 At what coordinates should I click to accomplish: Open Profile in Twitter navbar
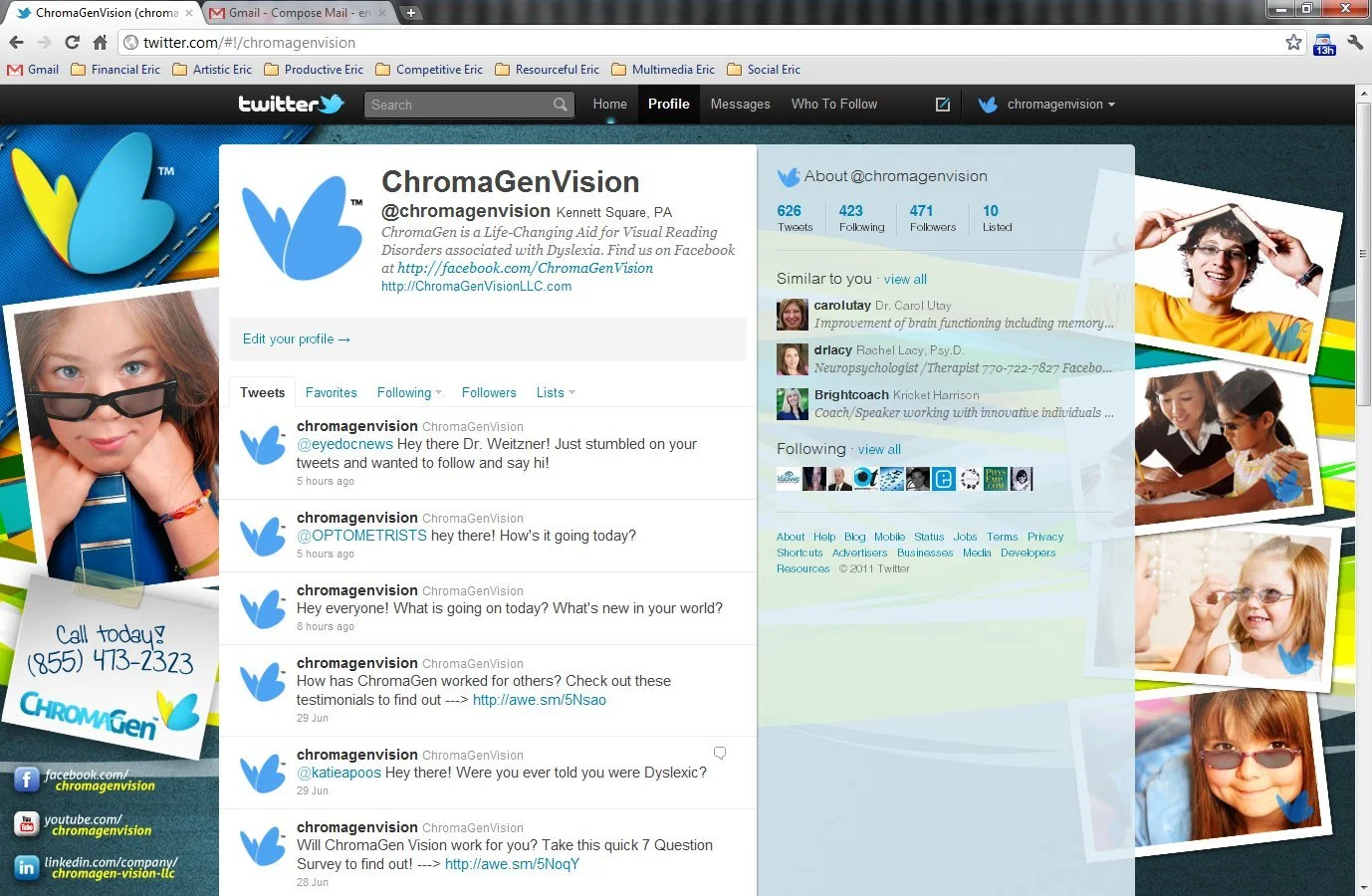pos(668,105)
